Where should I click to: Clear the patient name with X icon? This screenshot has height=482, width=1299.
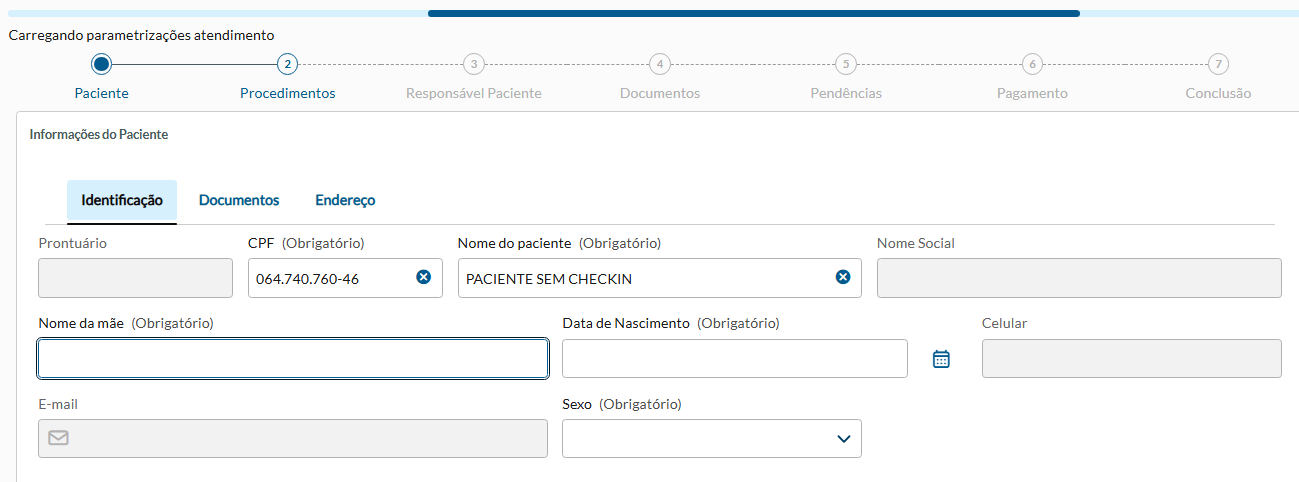pyautogui.click(x=843, y=277)
